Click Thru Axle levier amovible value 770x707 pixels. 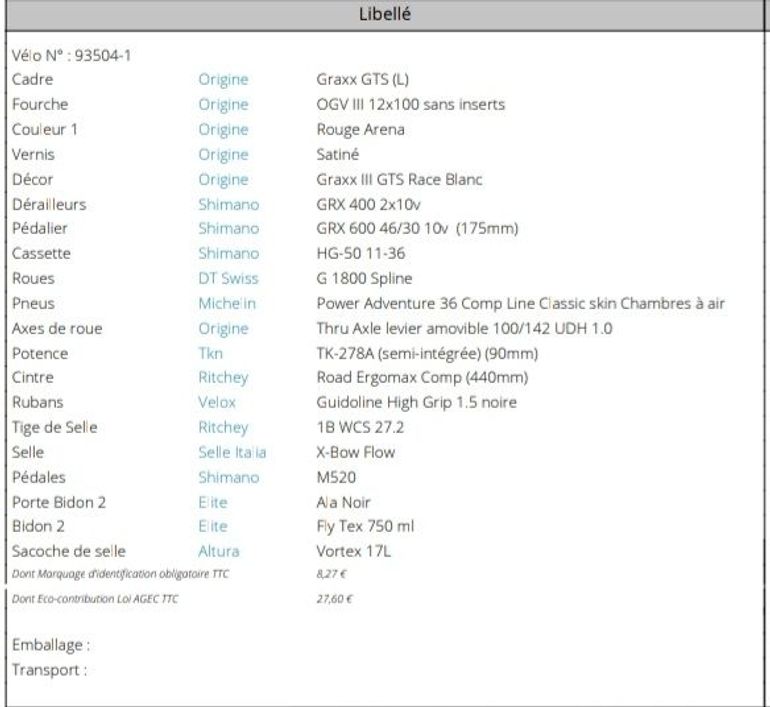(465, 328)
